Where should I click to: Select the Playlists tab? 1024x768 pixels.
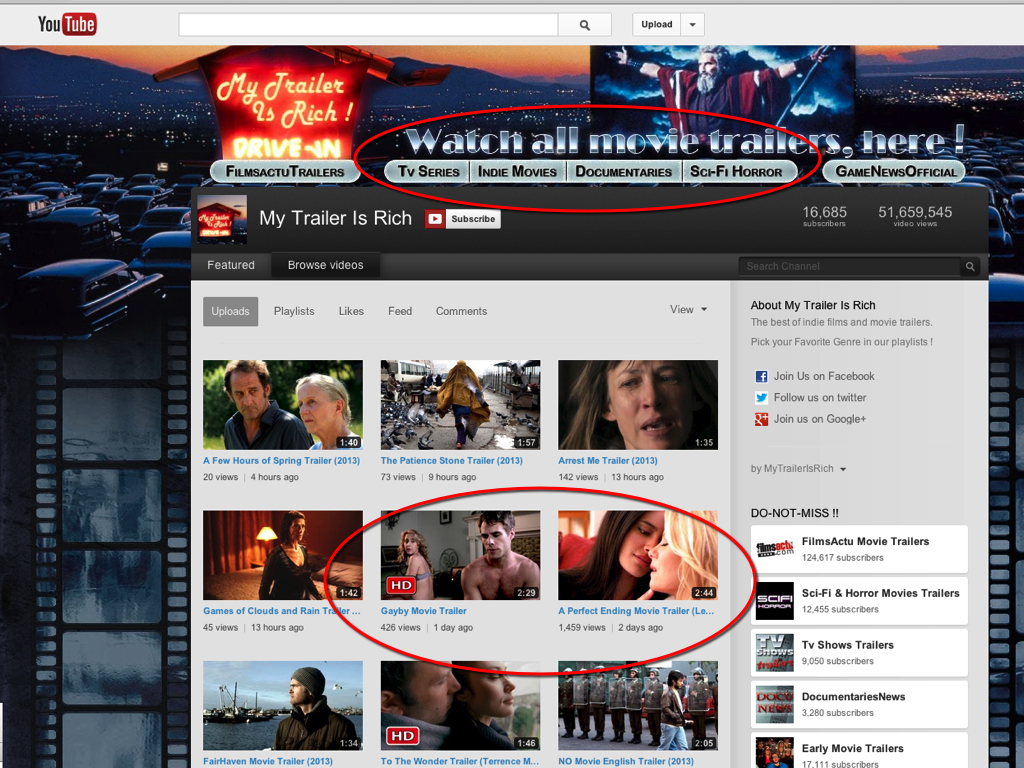click(x=294, y=312)
